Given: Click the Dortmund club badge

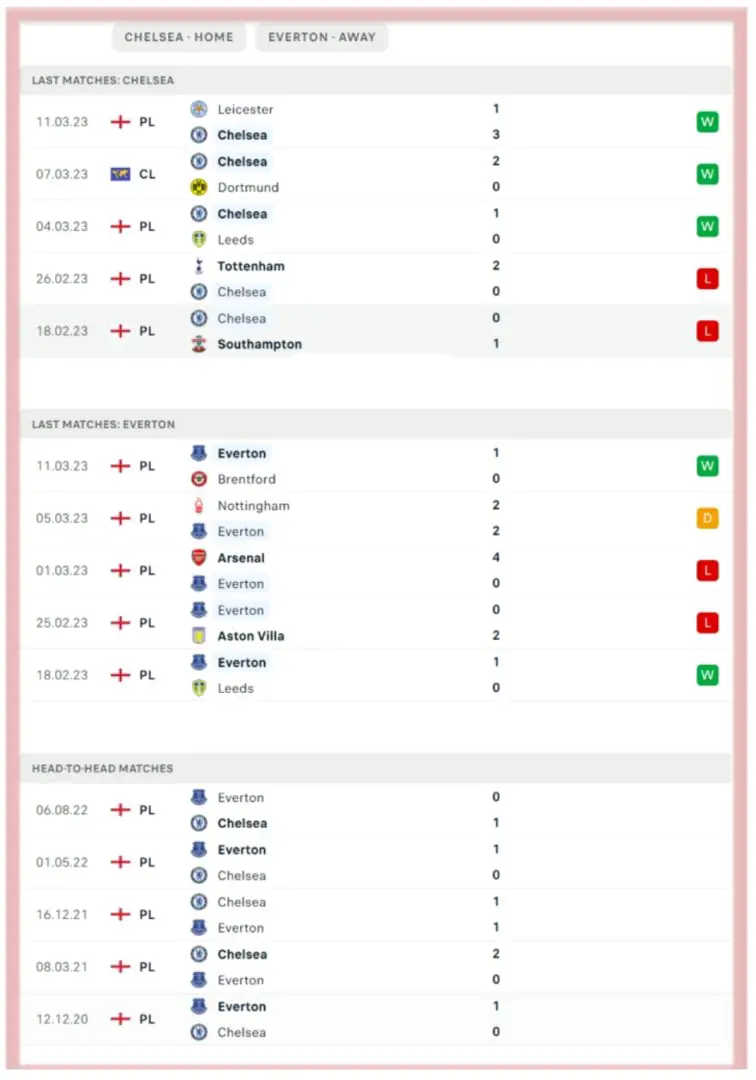Looking at the screenshot, I should [x=199, y=187].
